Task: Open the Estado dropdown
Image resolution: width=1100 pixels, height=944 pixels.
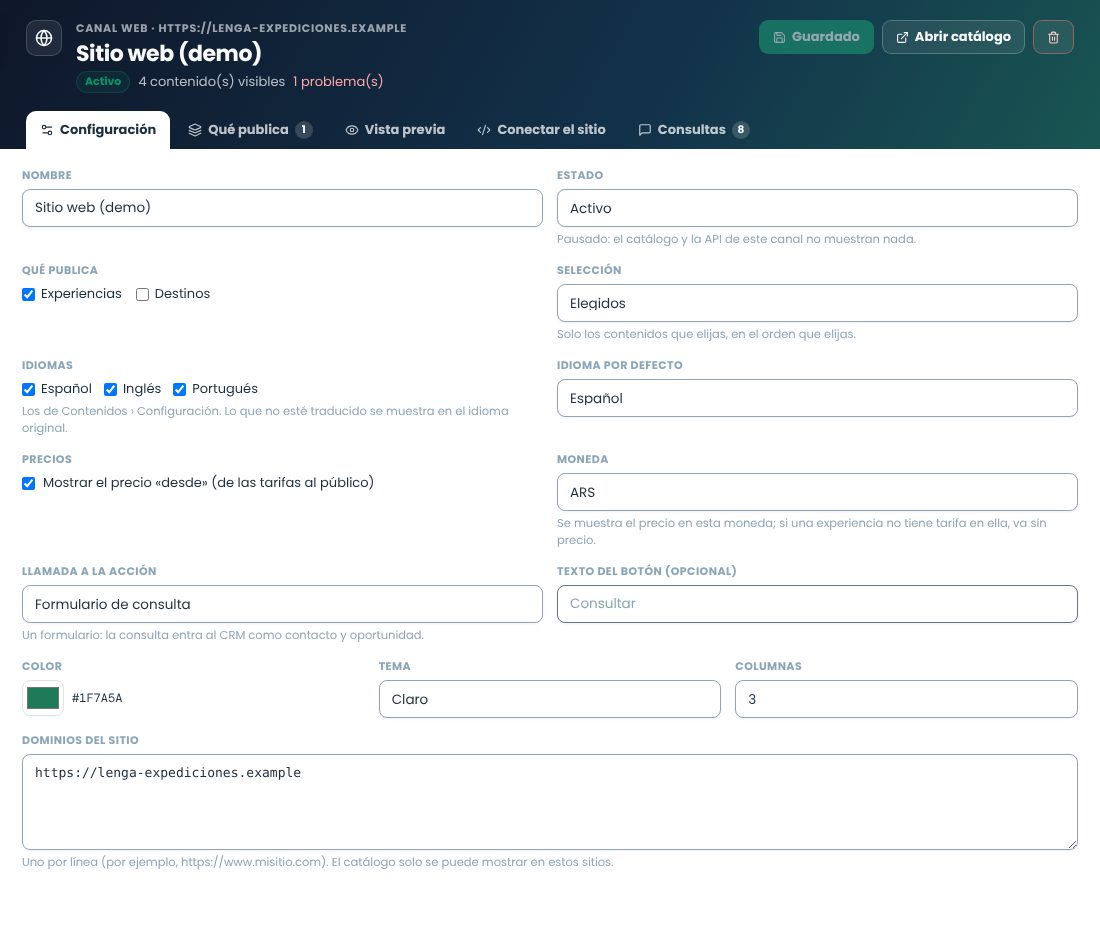Action: [817, 208]
